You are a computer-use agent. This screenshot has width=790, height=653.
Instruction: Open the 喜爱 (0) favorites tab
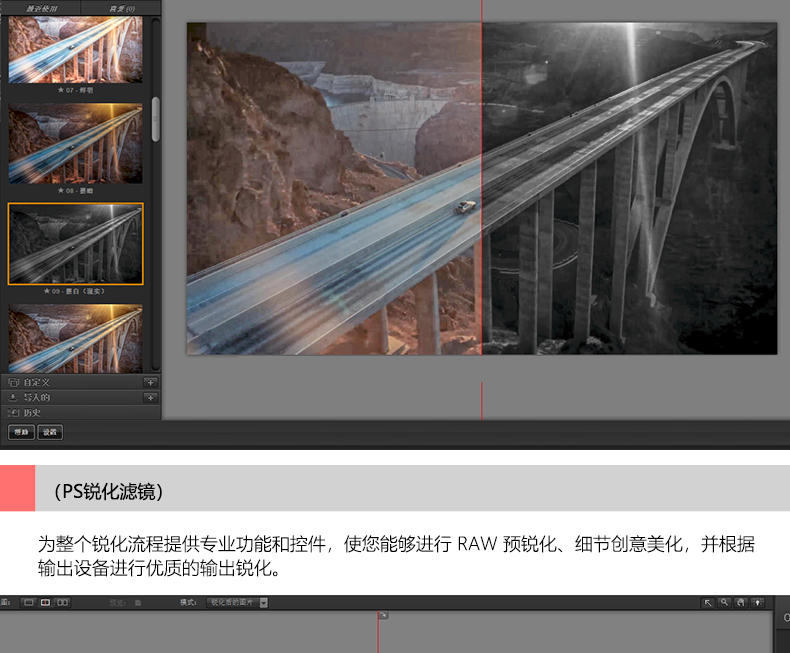click(121, 8)
